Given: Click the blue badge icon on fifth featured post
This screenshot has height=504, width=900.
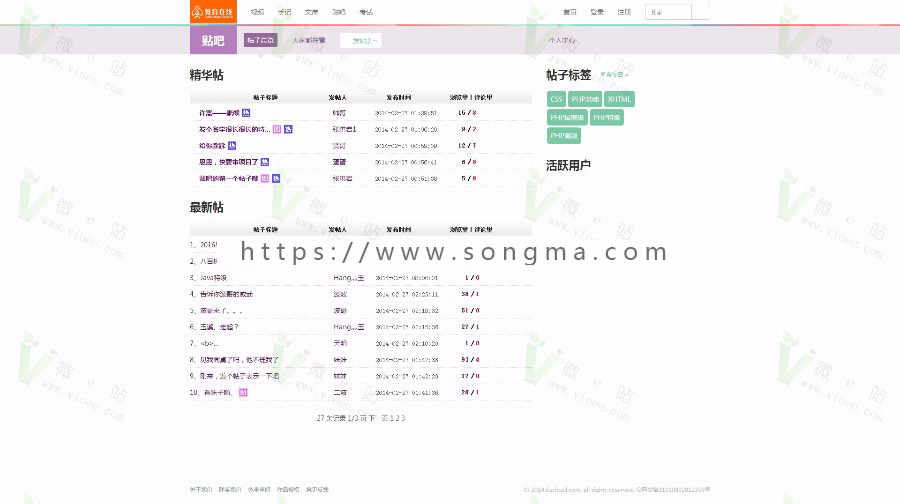Looking at the screenshot, I should pyautogui.click(x=276, y=179).
